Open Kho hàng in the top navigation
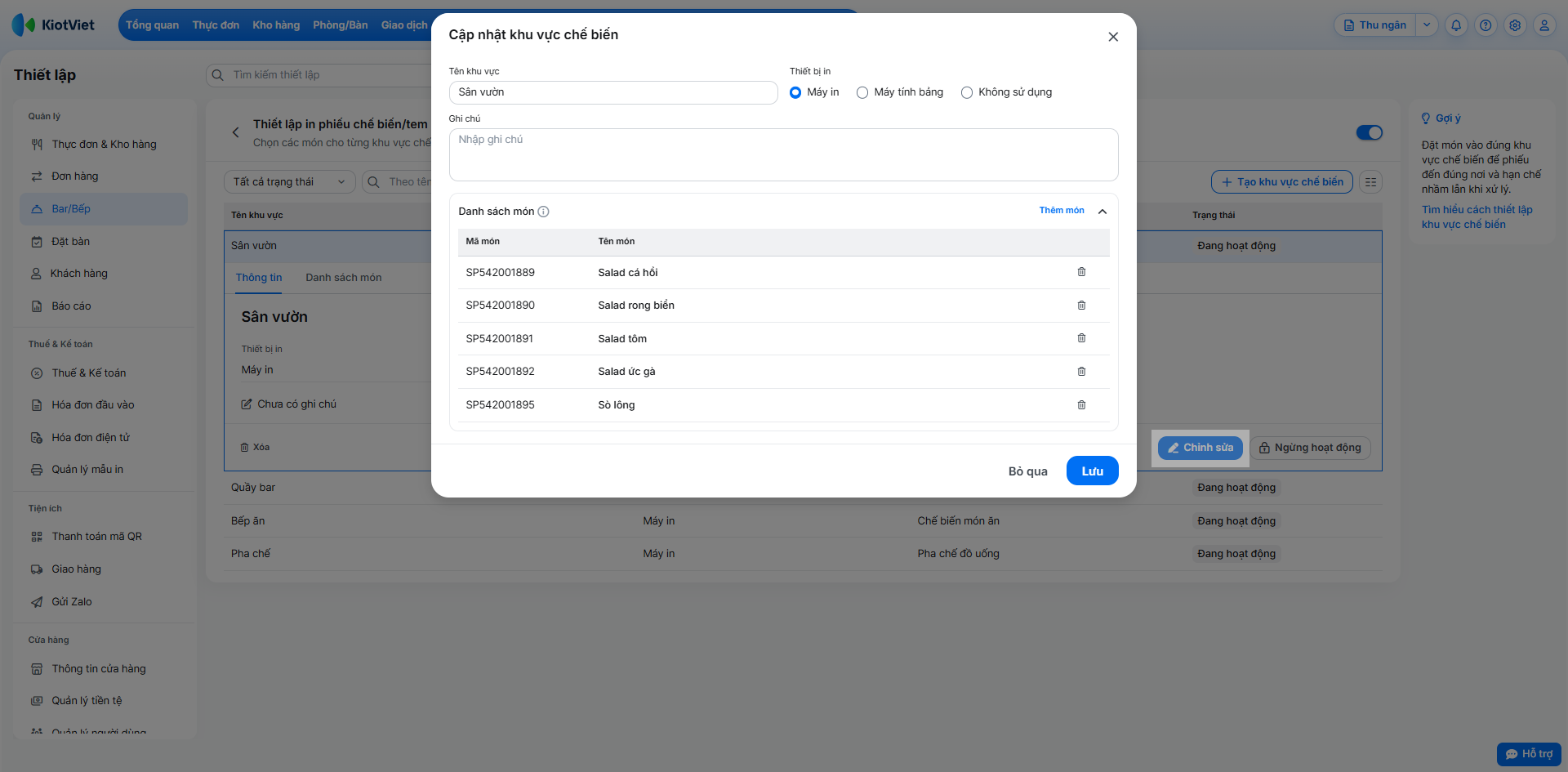 click(x=276, y=25)
